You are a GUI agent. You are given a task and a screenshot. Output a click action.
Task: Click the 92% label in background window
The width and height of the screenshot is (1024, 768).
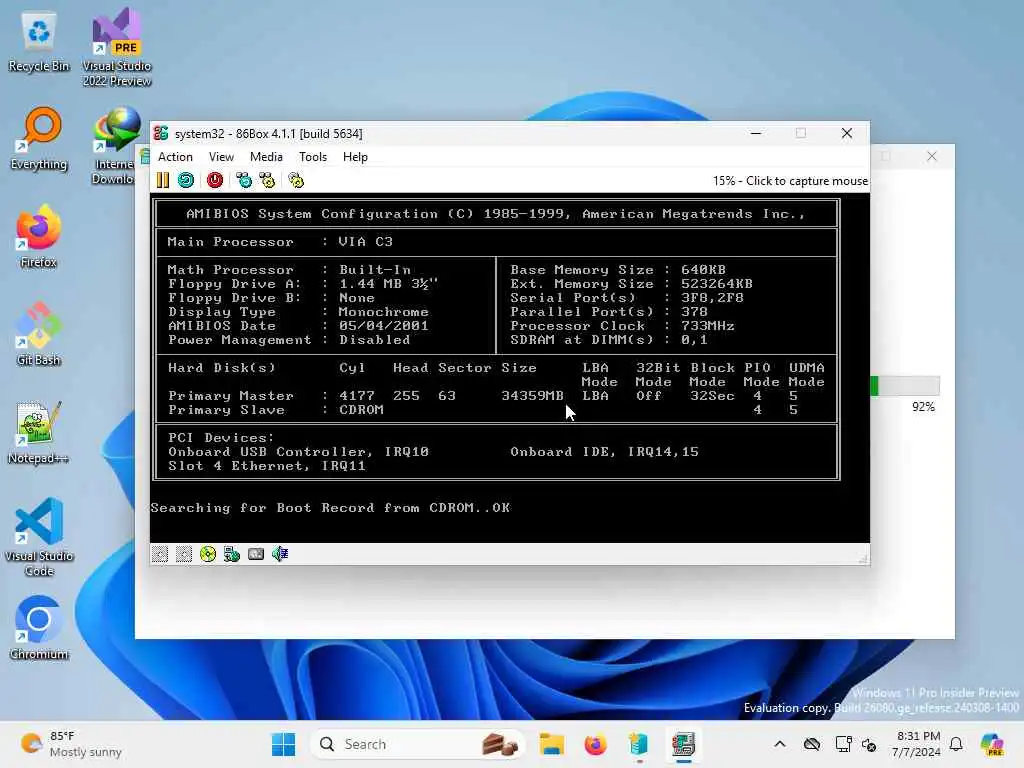click(923, 407)
